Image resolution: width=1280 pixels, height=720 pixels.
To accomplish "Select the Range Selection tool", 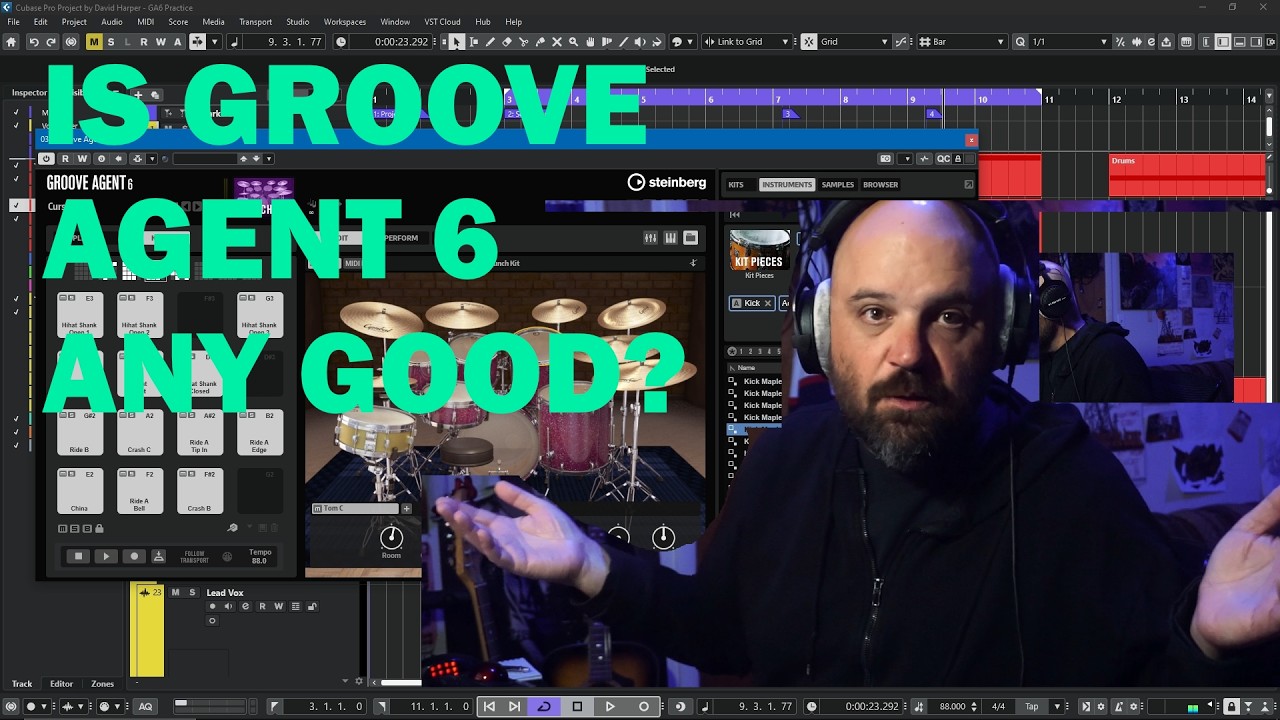I will 474,42.
